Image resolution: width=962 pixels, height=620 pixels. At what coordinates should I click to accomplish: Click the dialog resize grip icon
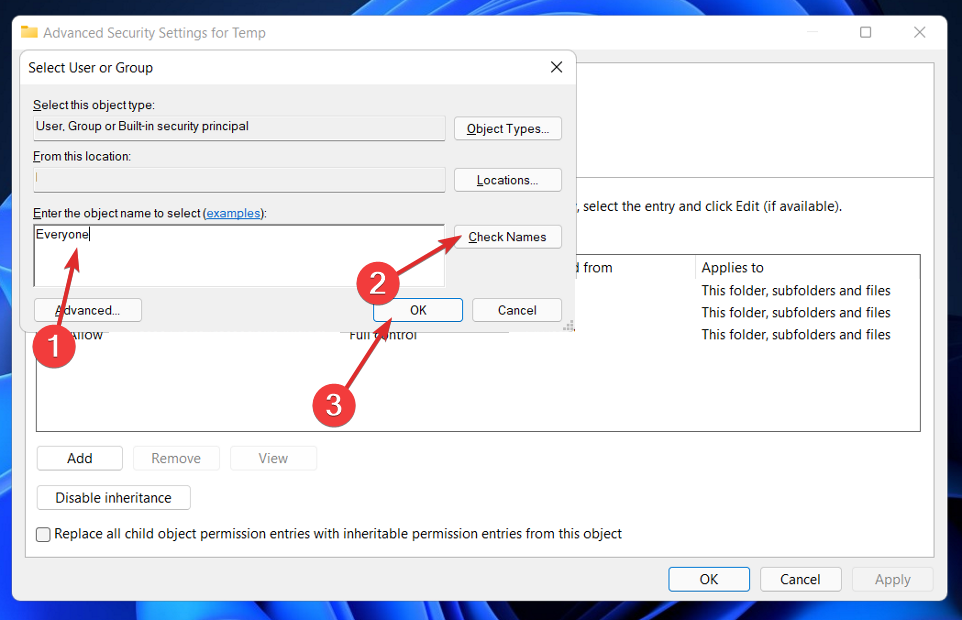tap(569, 326)
